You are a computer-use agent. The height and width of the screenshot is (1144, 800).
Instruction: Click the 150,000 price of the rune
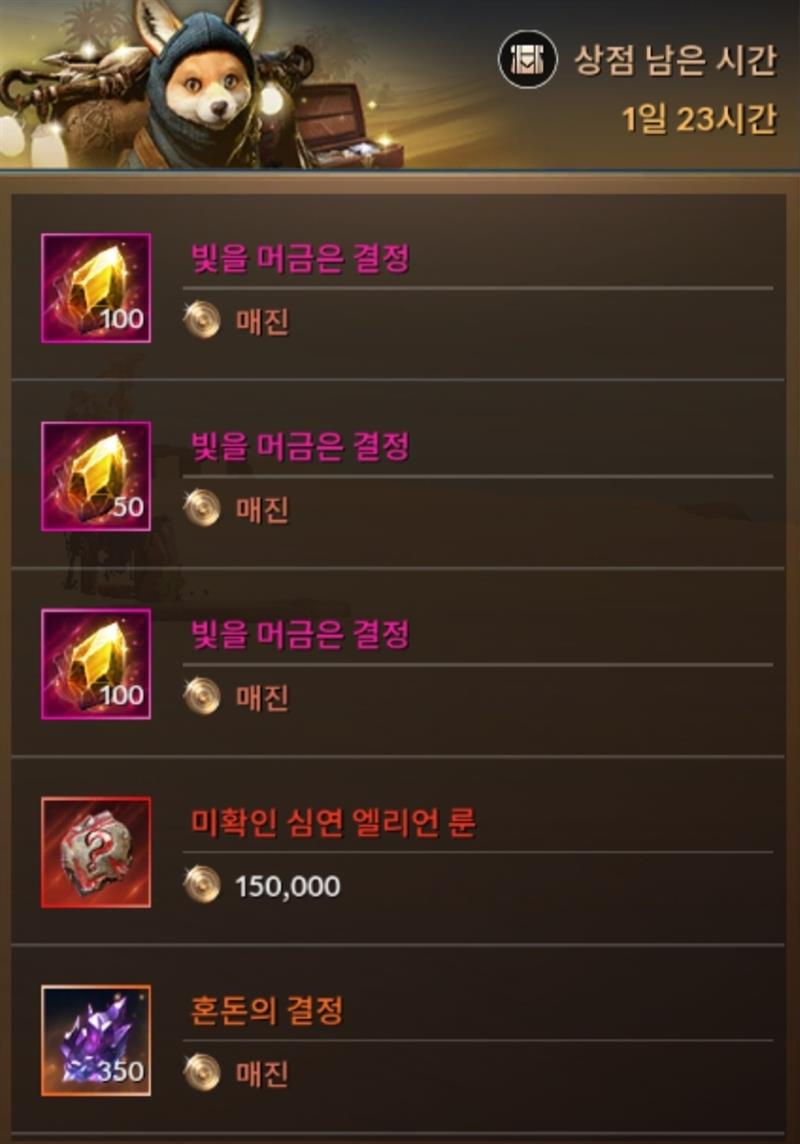(287, 886)
